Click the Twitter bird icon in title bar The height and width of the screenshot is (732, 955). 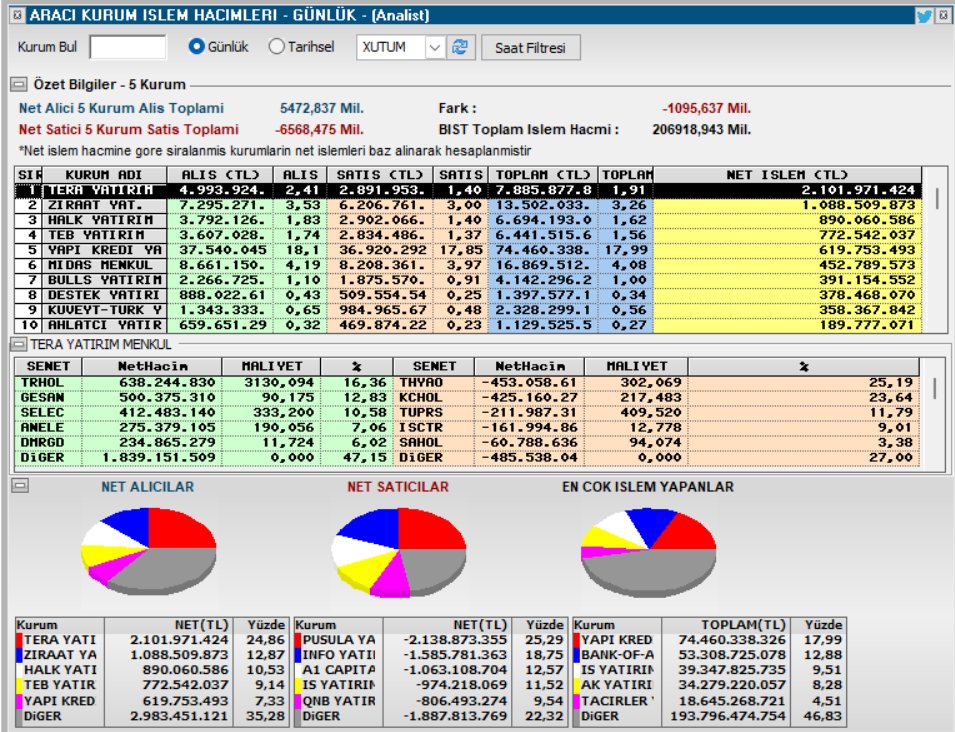tap(923, 16)
